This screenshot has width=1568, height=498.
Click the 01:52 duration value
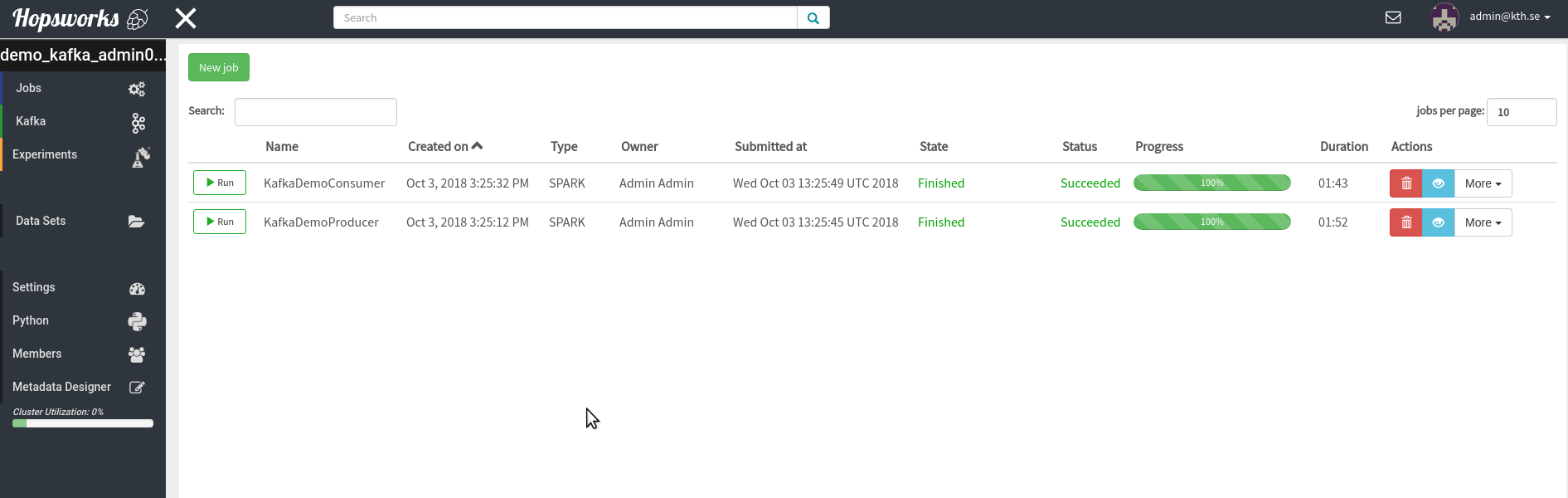(x=1333, y=222)
